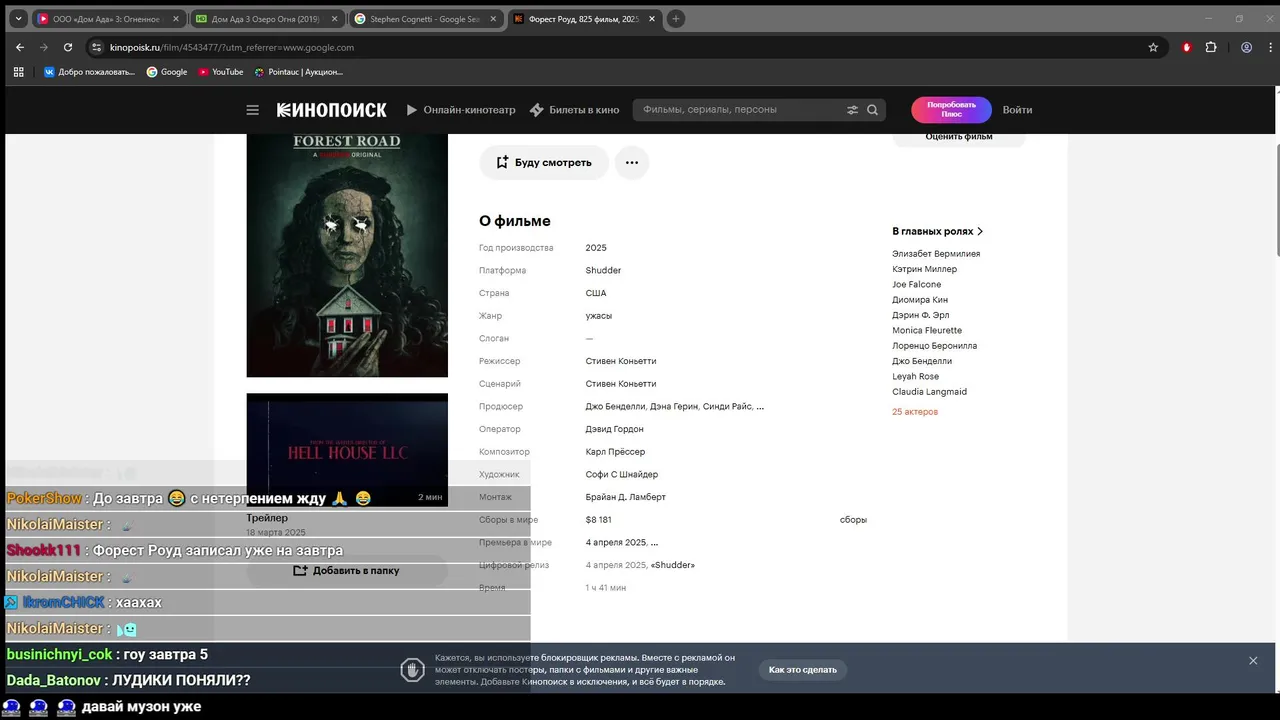Click the Войти login link
The width and height of the screenshot is (1280, 720).
point(1017,110)
